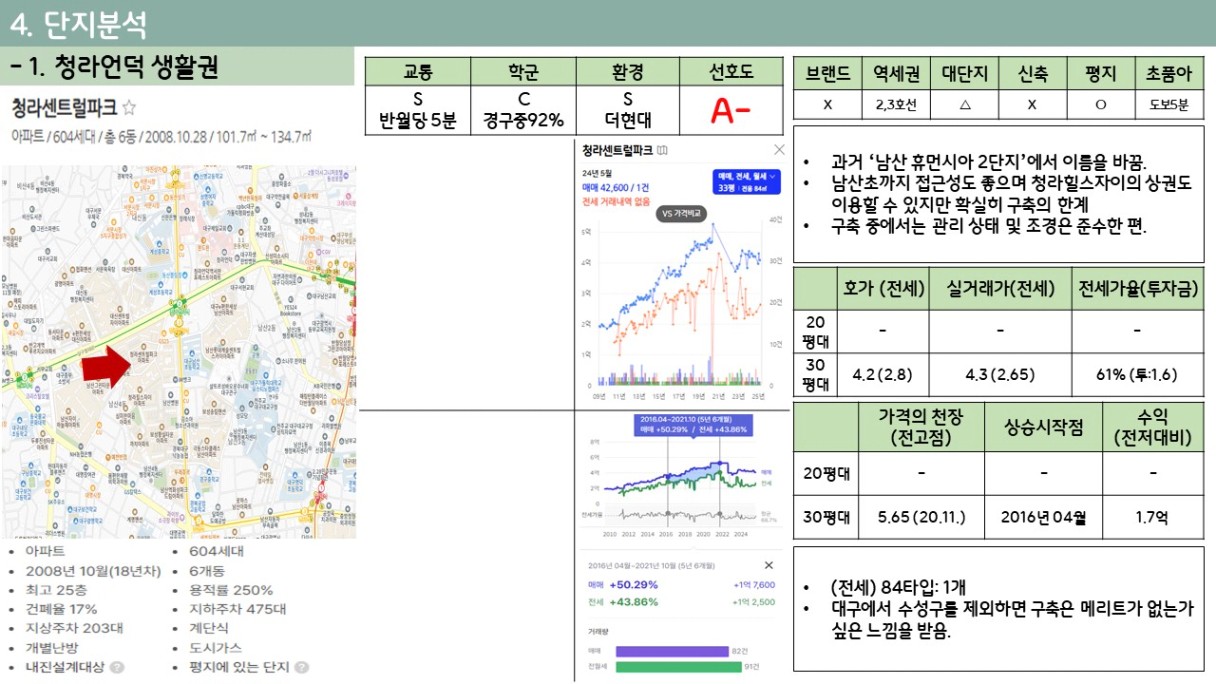Image resolution: width=1216 pixels, height=684 pixels.
Task: Click the 최고 25층 bullet
Action: click(56, 590)
